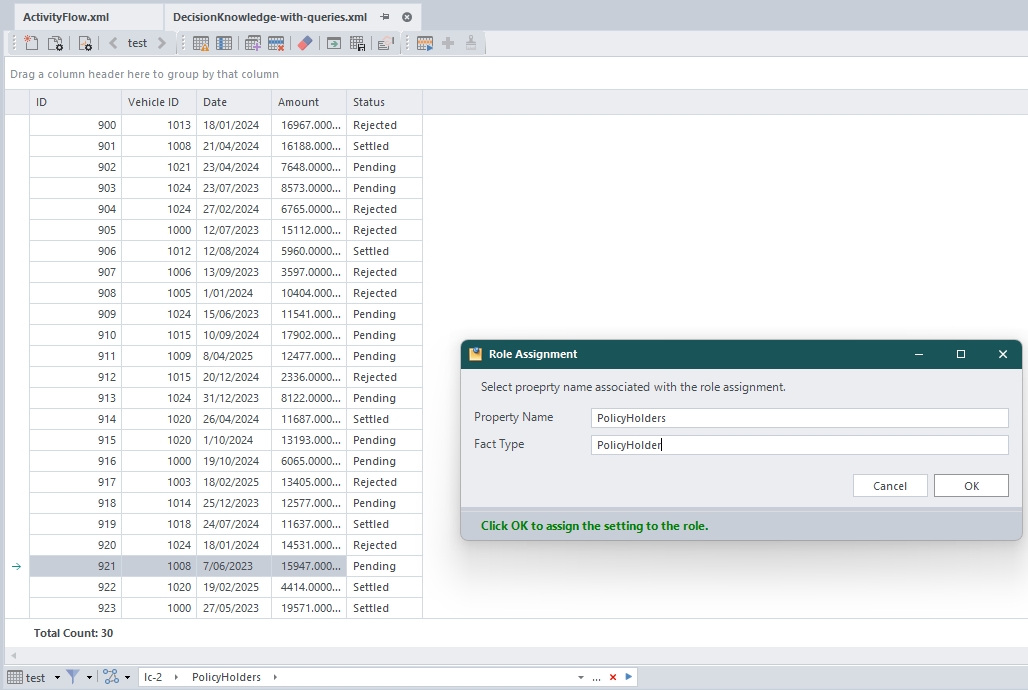1028x690 pixels.
Task: Click date cell 7/06/2023 in selected row
Action: (234, 566)
